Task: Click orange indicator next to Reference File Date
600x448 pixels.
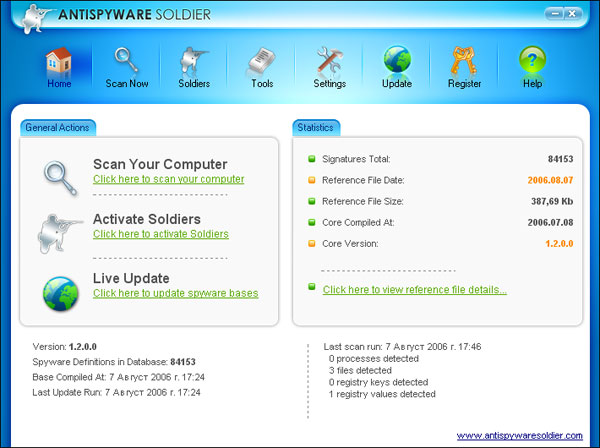Action: click(x=312, y=180)
